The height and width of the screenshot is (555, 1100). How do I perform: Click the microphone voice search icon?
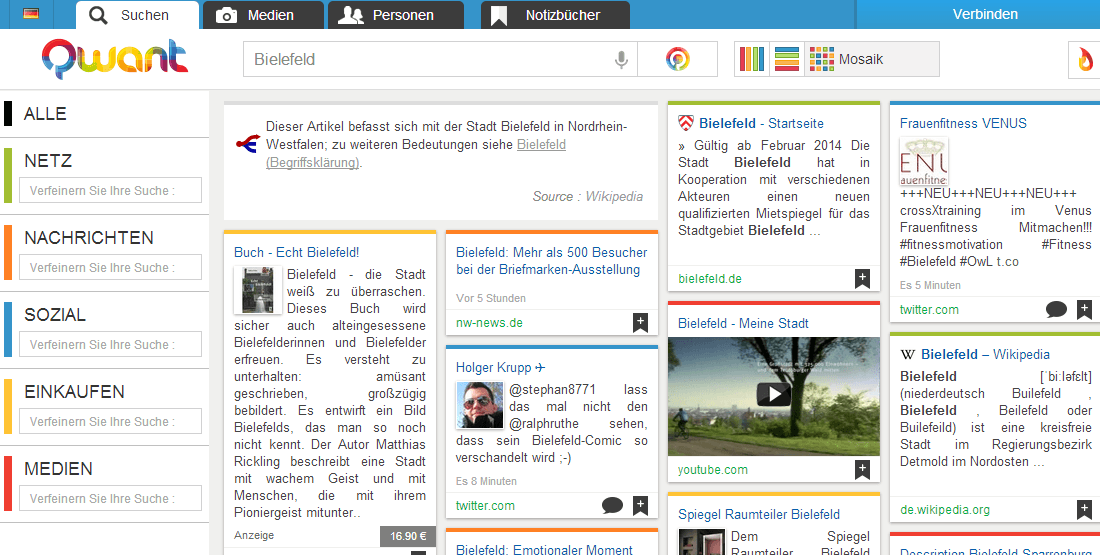621,60
